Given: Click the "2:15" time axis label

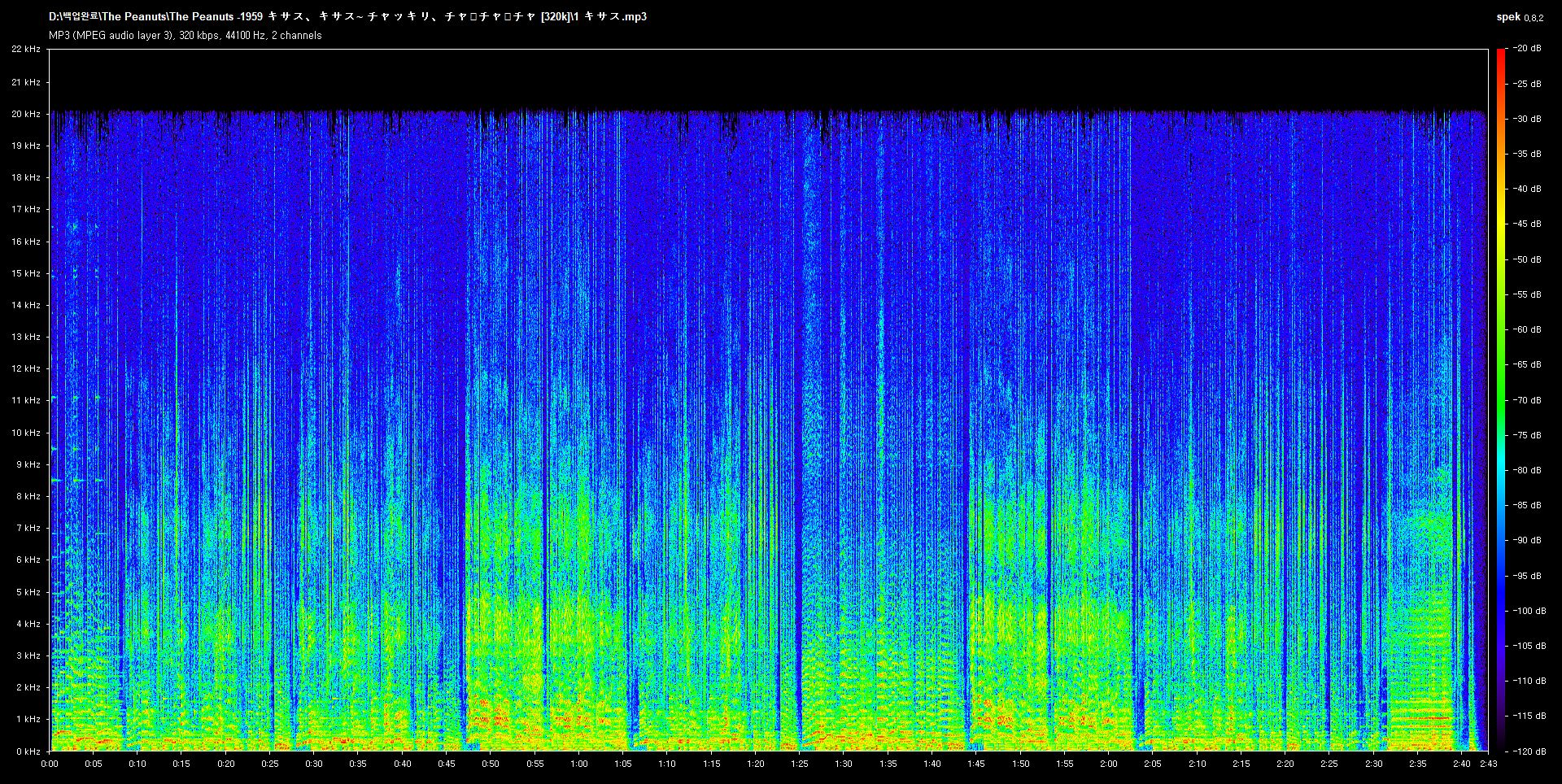Looking at the screenshot, I should coord(1241,764).
